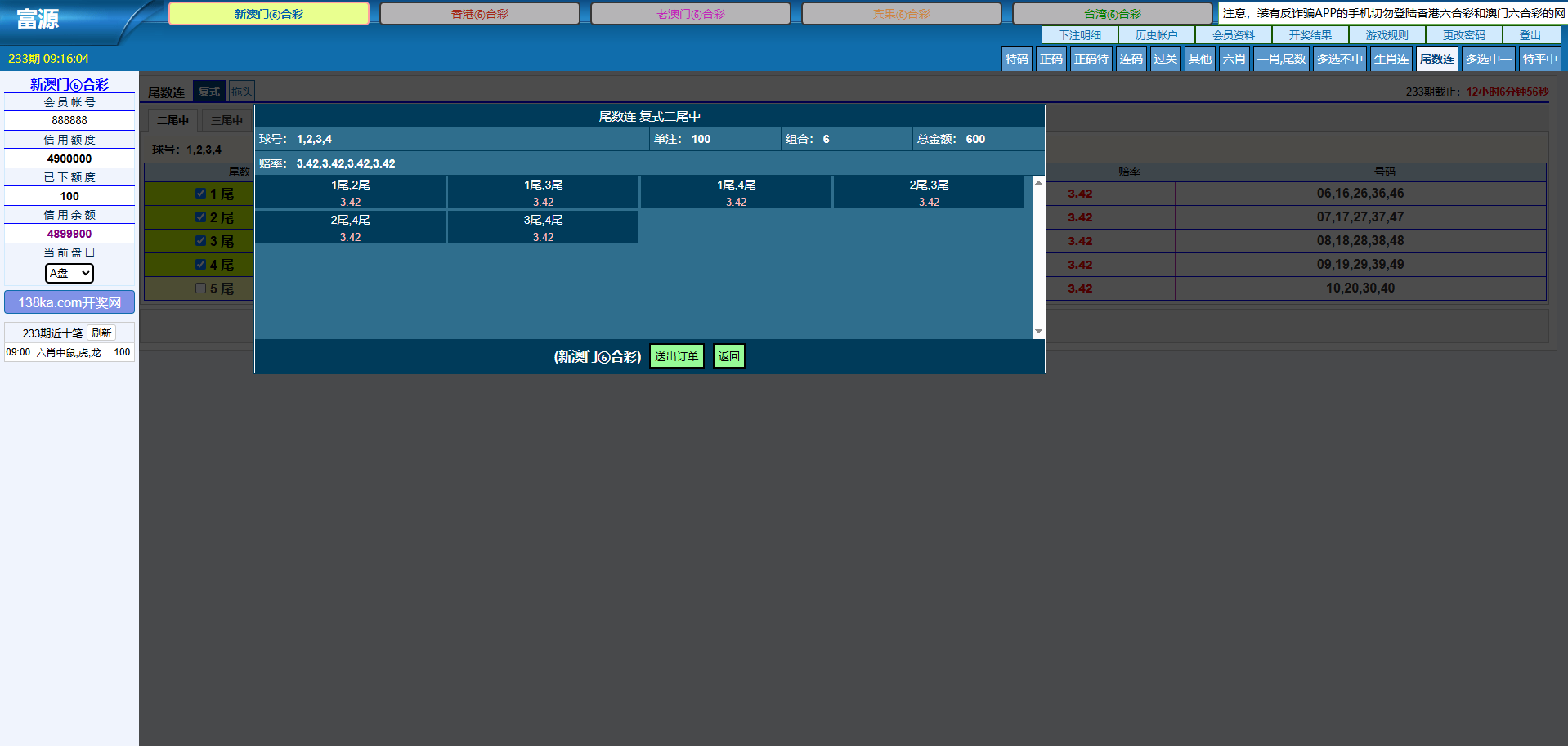Click the 09:00 六肖中鼠,虎,龙 bet record
The width and height of the screenshot is (1568, 746).
click(x=69, y=352)
